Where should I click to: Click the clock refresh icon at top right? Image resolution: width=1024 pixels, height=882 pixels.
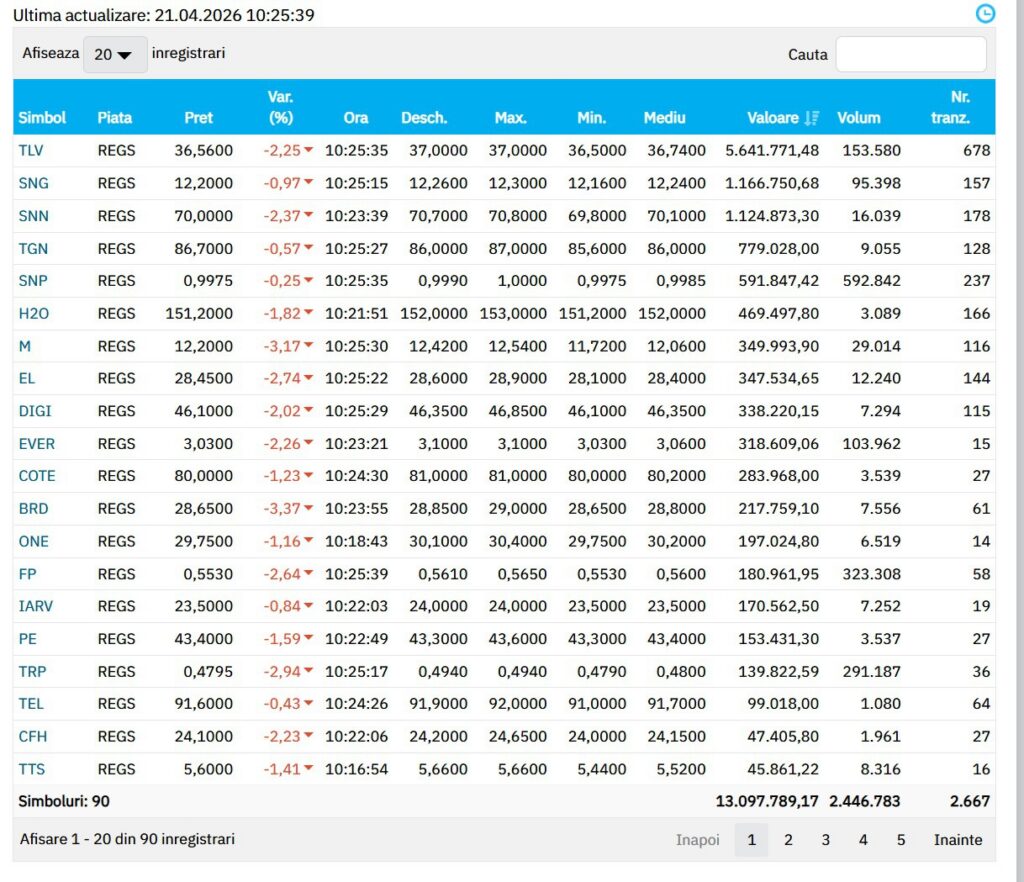pyautogui.click(x=985, y=14)
